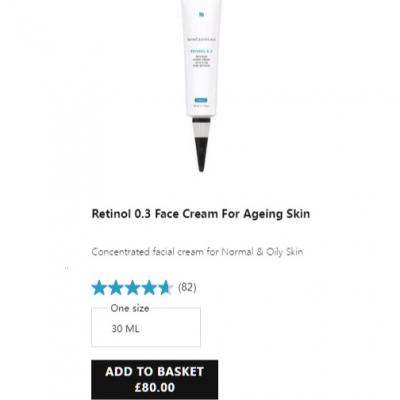The image size is (400, 400).
Task: Click the One size selector label
Action: (x=130, y=308)
